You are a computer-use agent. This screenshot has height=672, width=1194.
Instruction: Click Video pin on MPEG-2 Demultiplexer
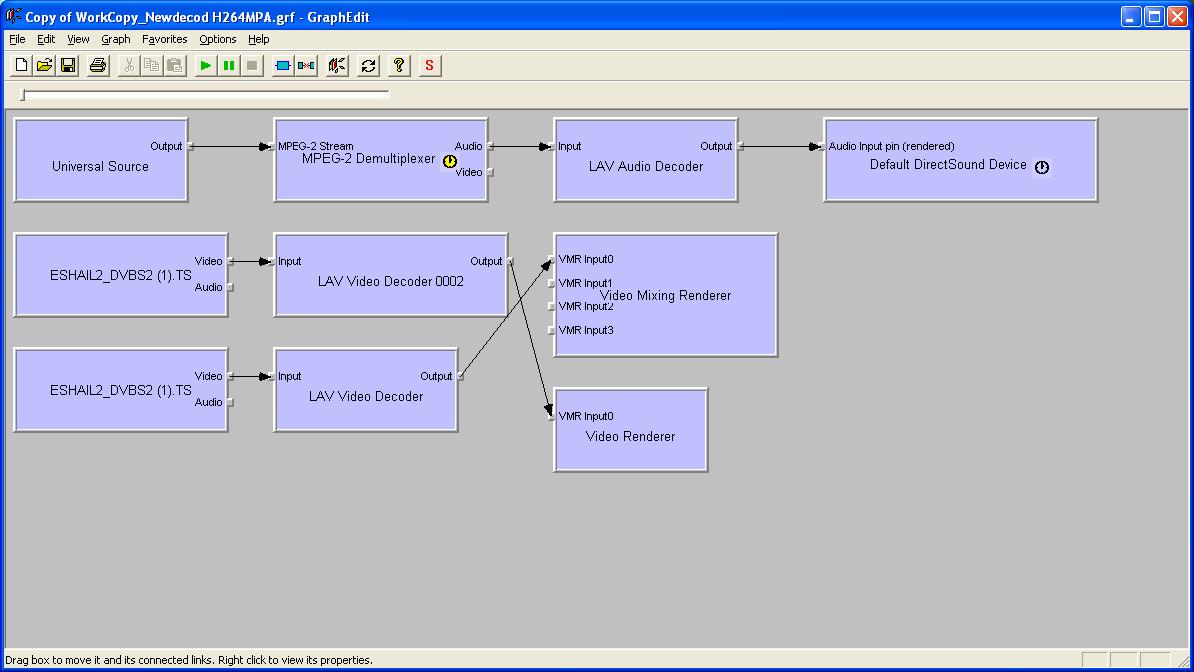click(x=490, y=172)
